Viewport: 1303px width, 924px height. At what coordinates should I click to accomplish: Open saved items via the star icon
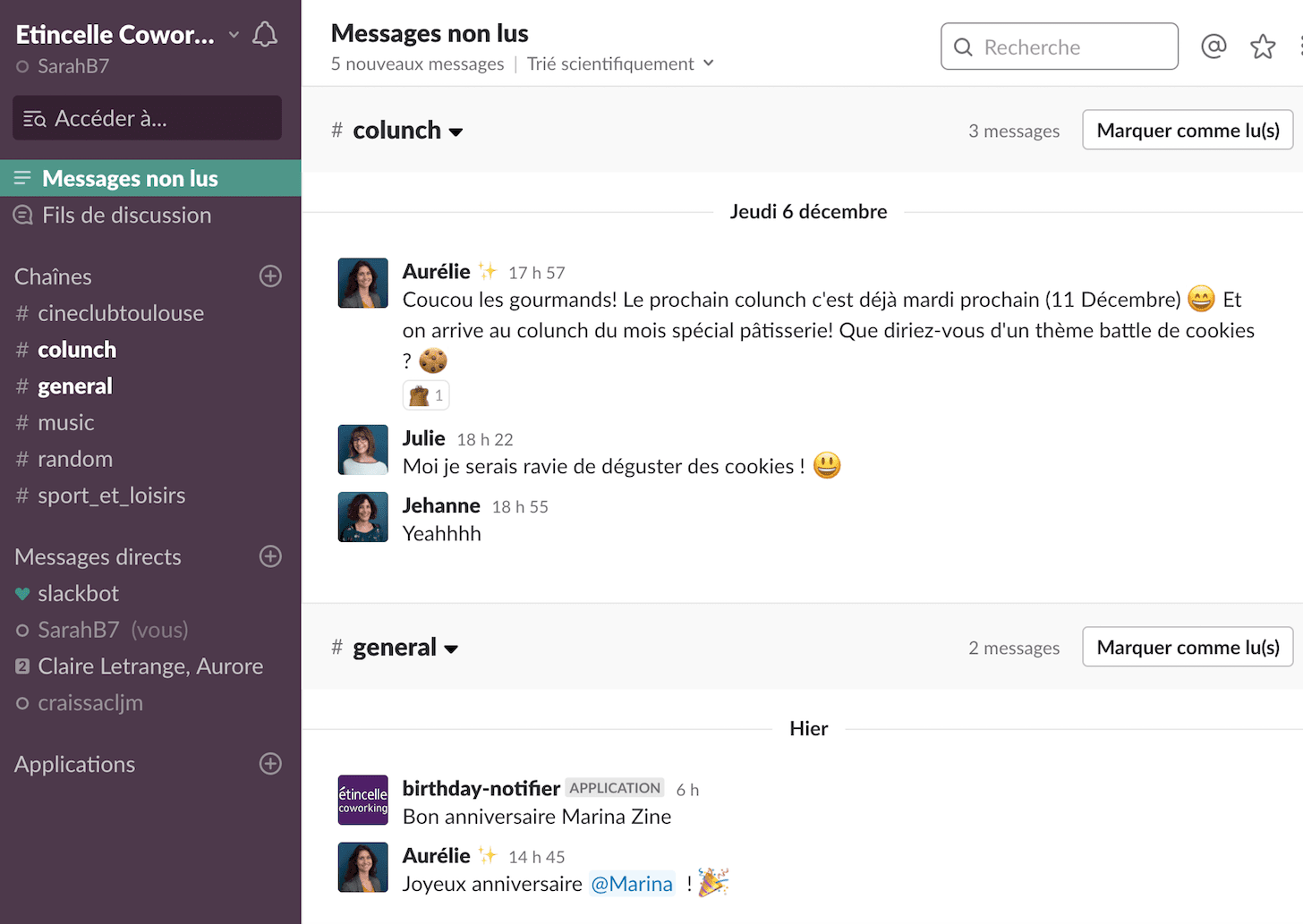click(1263, 46)
